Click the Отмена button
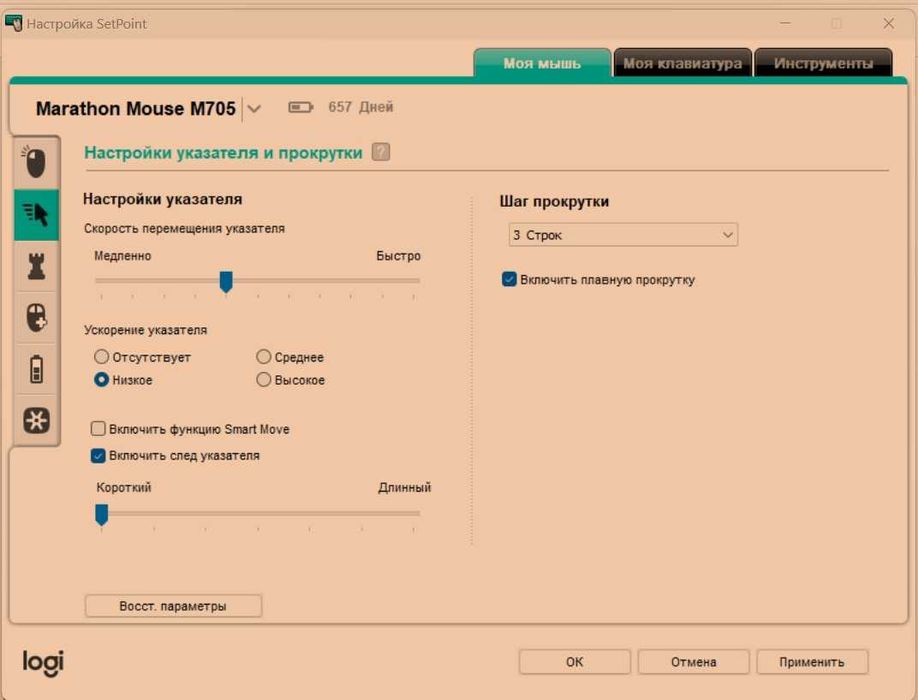The width and height of the screenshot is (918, 700). (693, 662)
